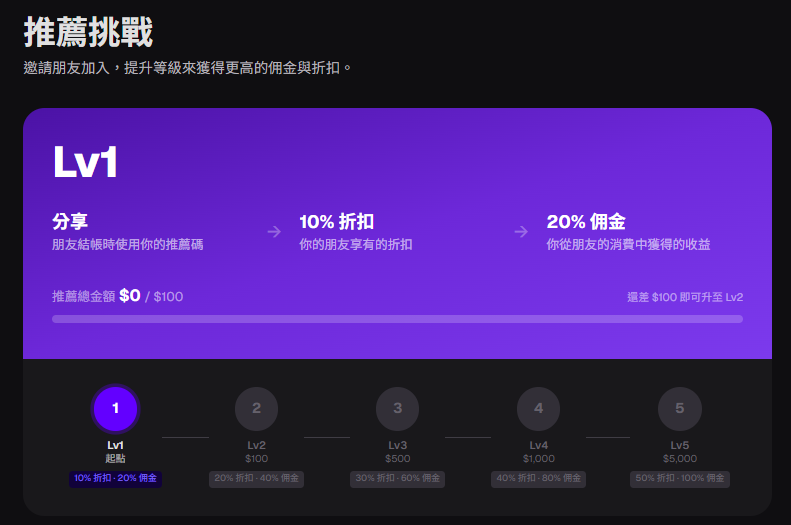Click the 40% 折扣 · 80% 佣金 badge
The height and width of the screenshot is (525, 791).
[538, 478]
